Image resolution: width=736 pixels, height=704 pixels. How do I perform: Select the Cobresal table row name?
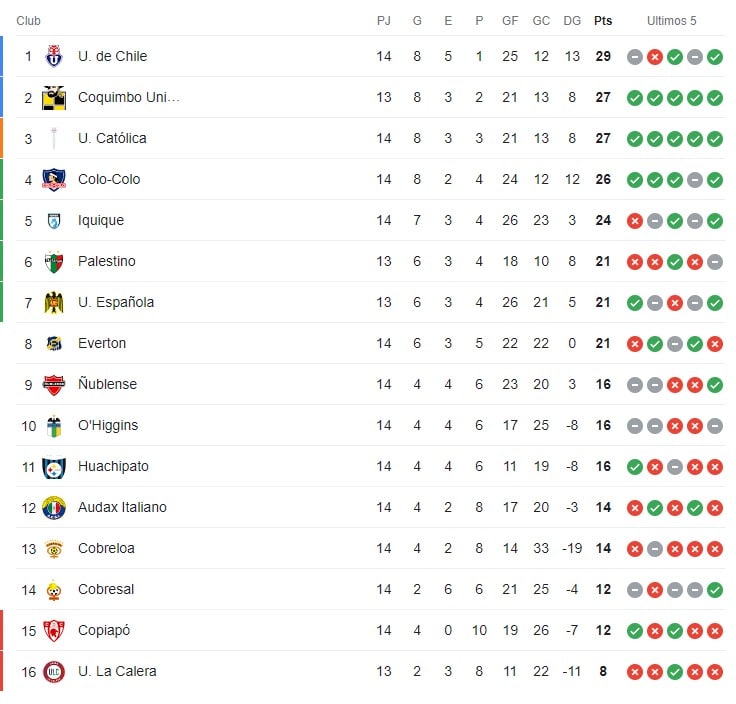pyautogui.click(x=106, y=590)
